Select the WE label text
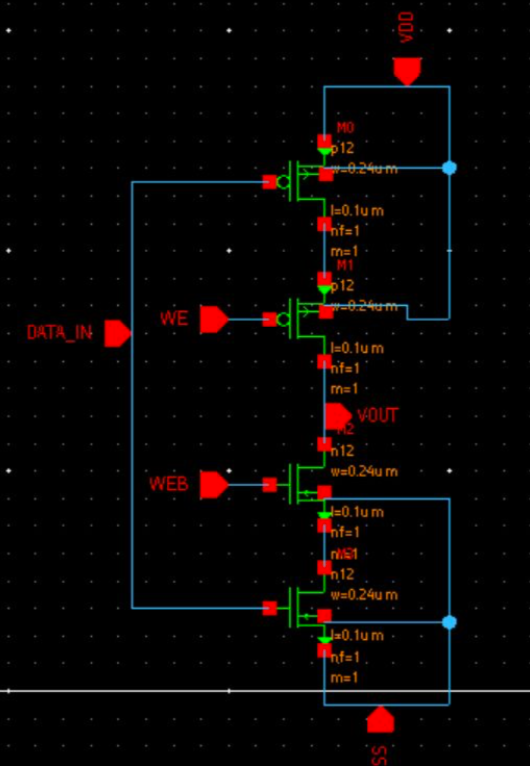The image size is (530, 766). [174, 319]
